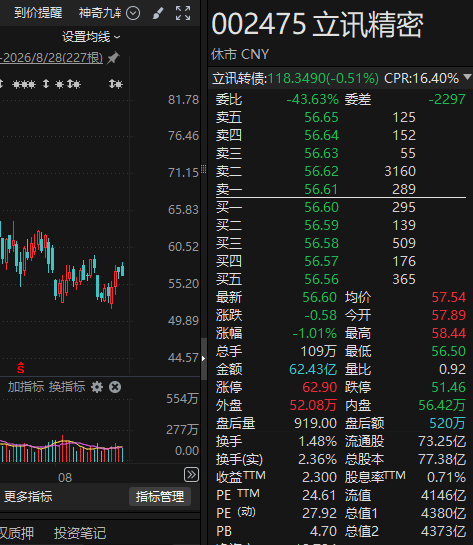Click the double-arrow chart scroll icon
The height and width of the screenshot is (545, 473).
(x=191, y=474)
